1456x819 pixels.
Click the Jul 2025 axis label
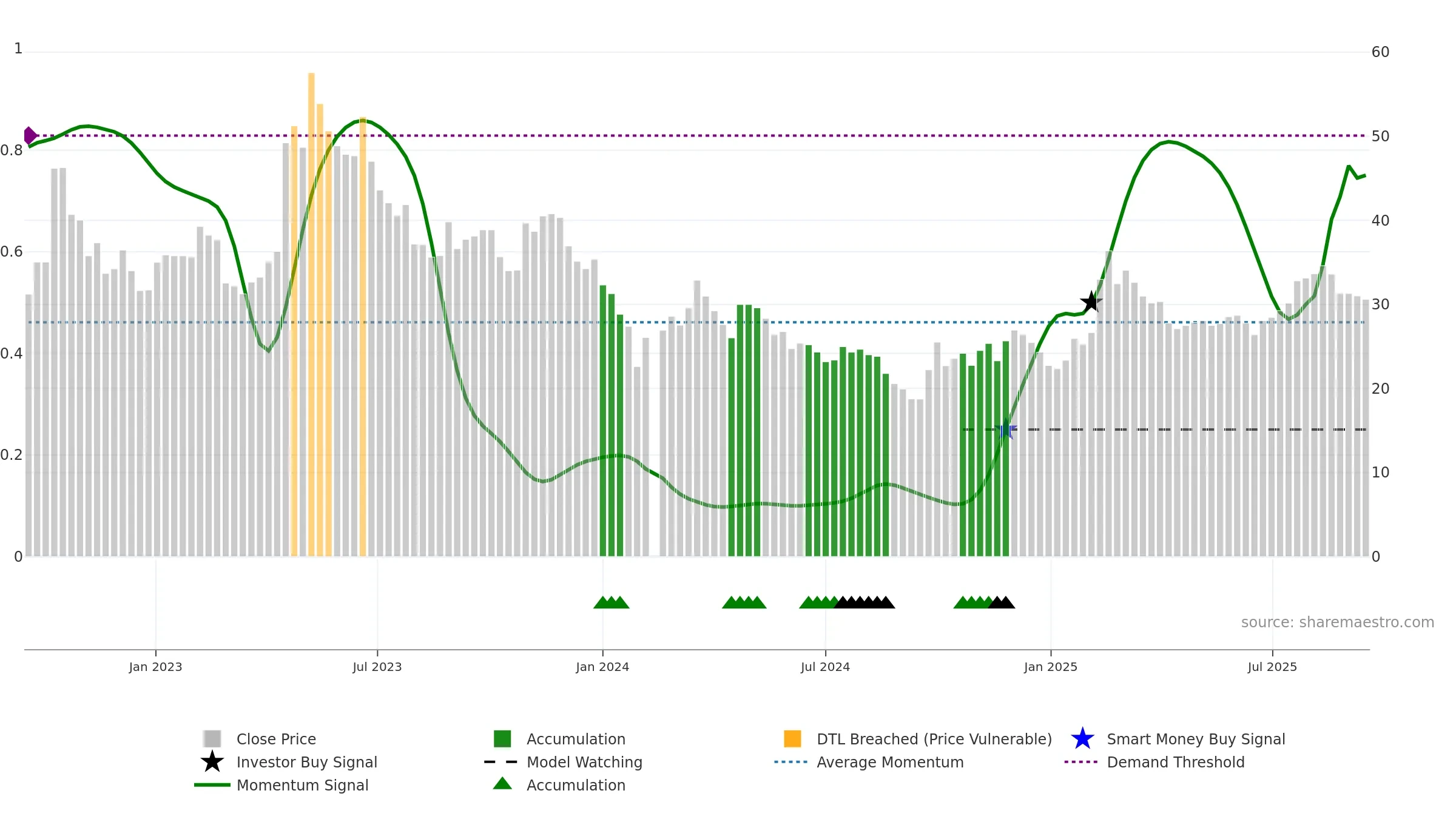(1272, 667)
